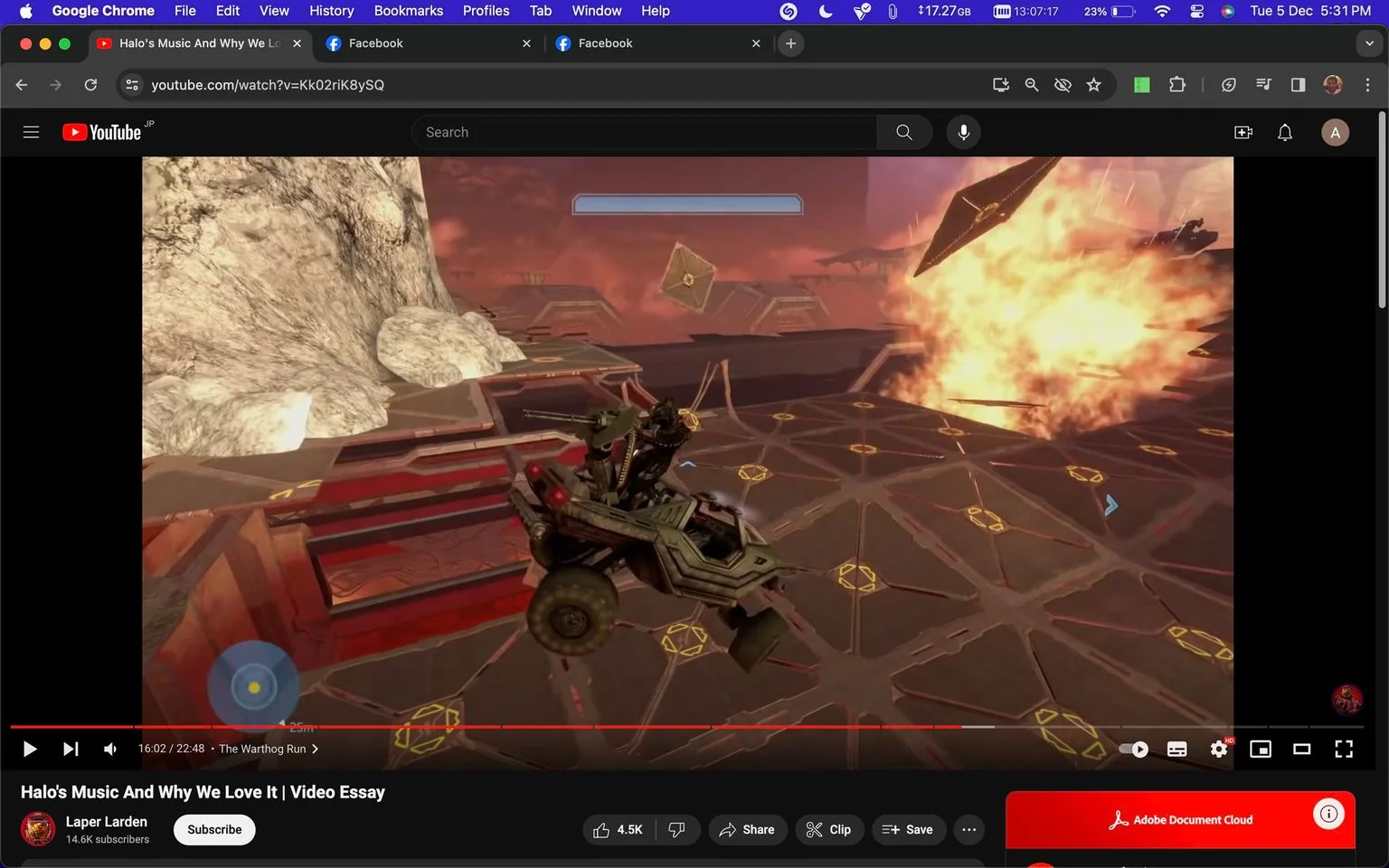1389x868 pixels.
Task: Open a new tab
Action: click(790, 43)
